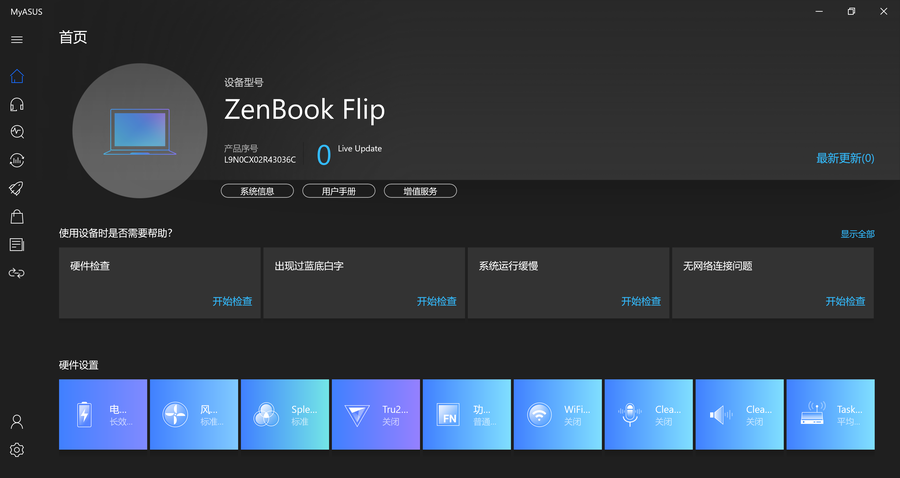Open the FN function key tile
900x478 pixels.
coord(466,414)
